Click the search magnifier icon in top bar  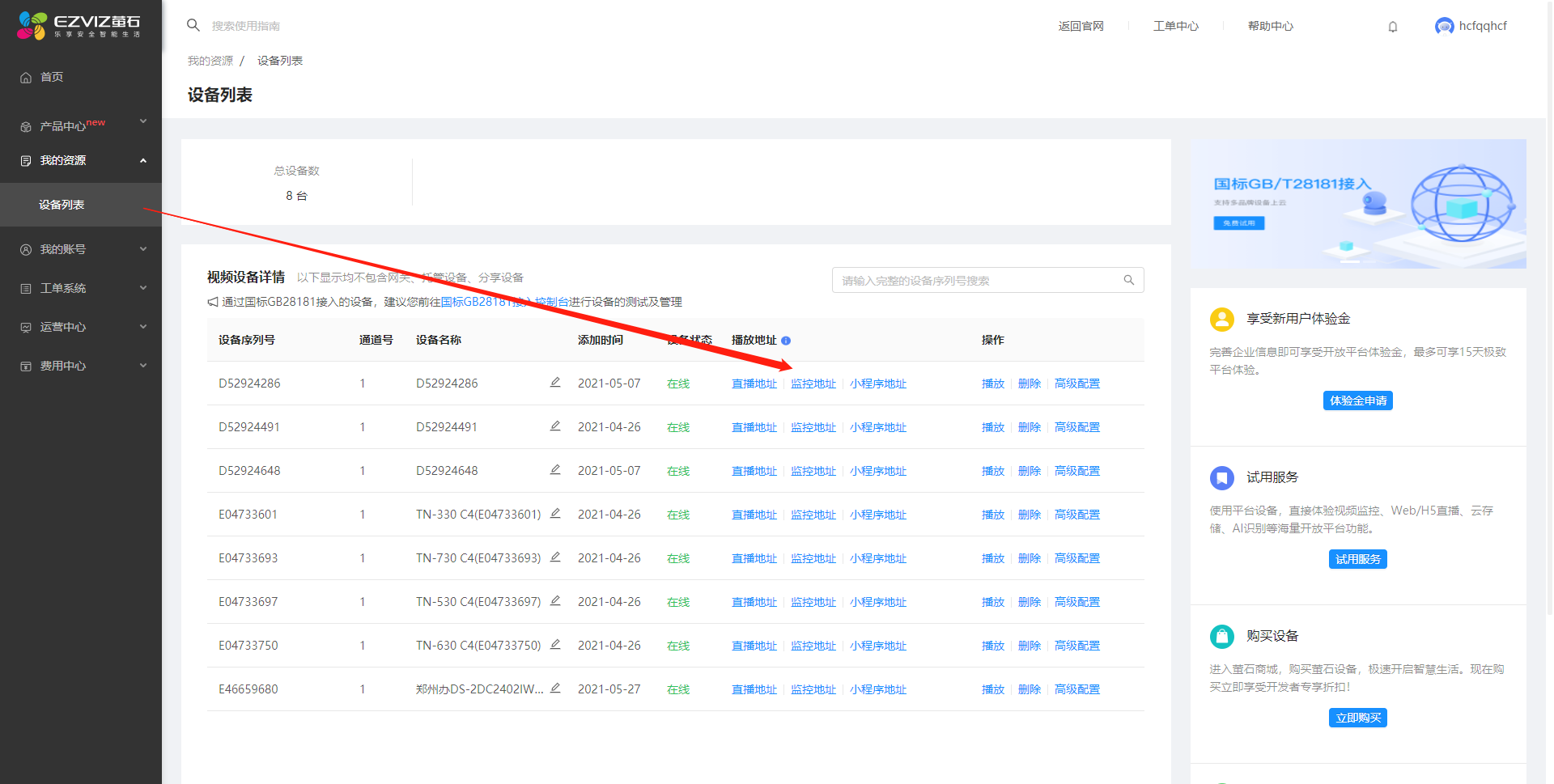[x=193, y=25]
